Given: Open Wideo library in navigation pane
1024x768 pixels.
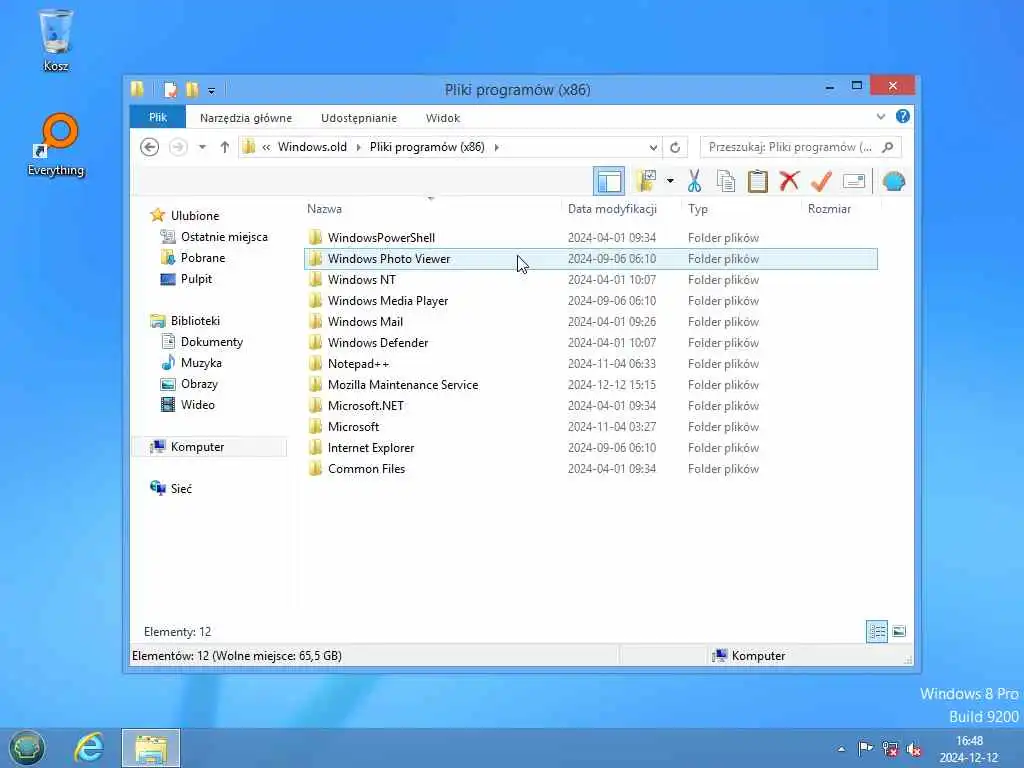Looking at the screenshot, I should tap(187, 404).
